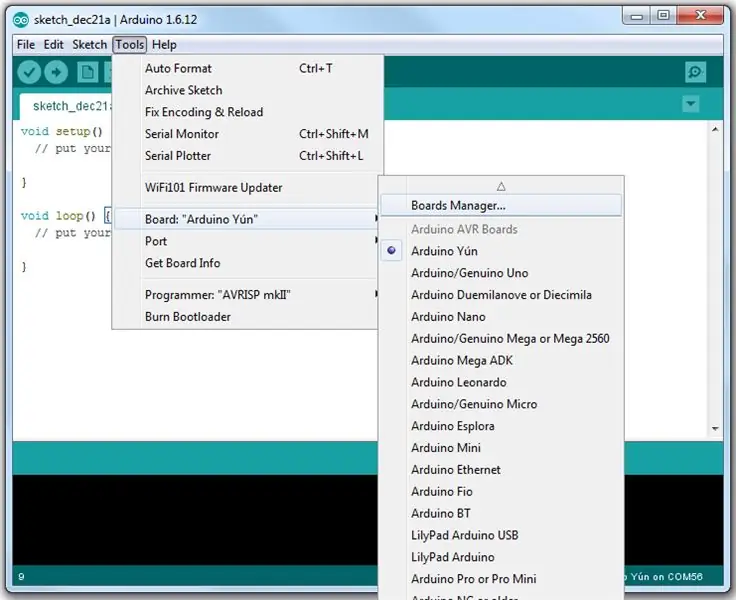Open Serial Plotter from the menu
Viewport: 736px width, 600px height.
click(248, 156)
